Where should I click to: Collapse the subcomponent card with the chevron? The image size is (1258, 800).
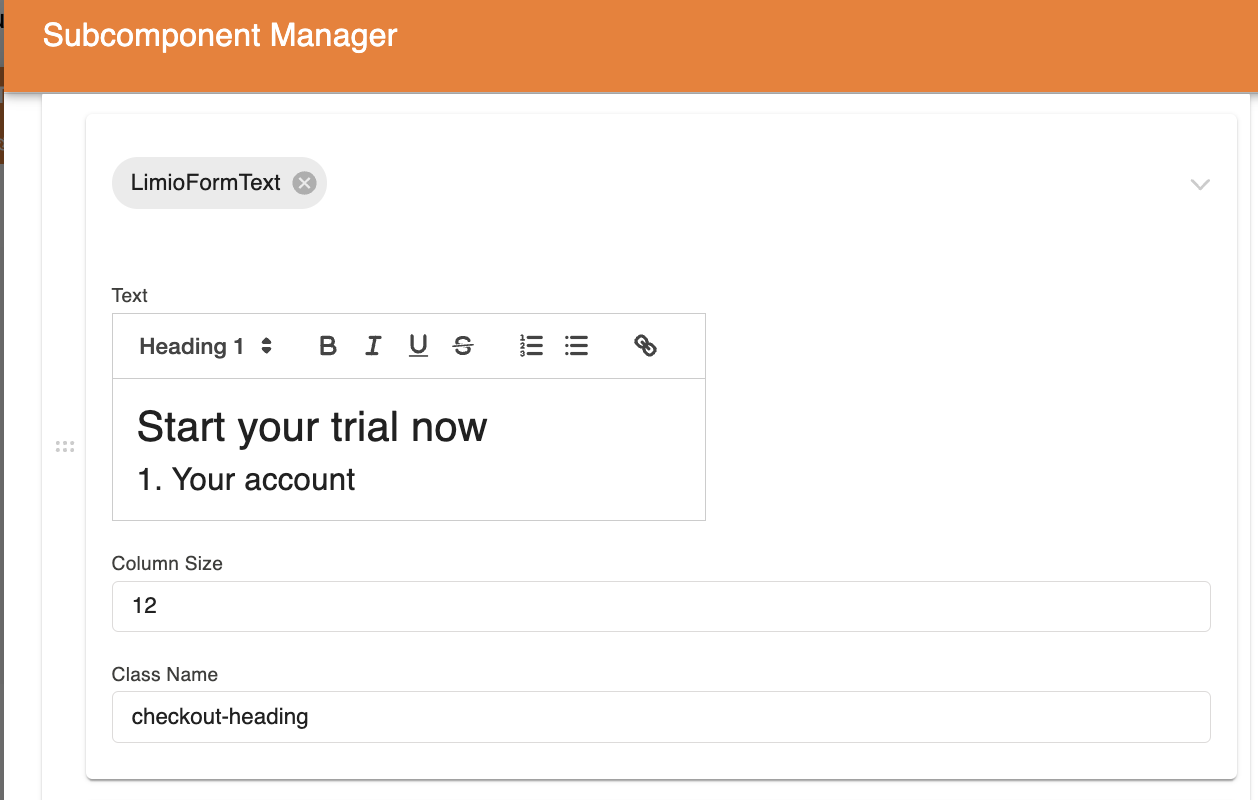coord(1199,184)
